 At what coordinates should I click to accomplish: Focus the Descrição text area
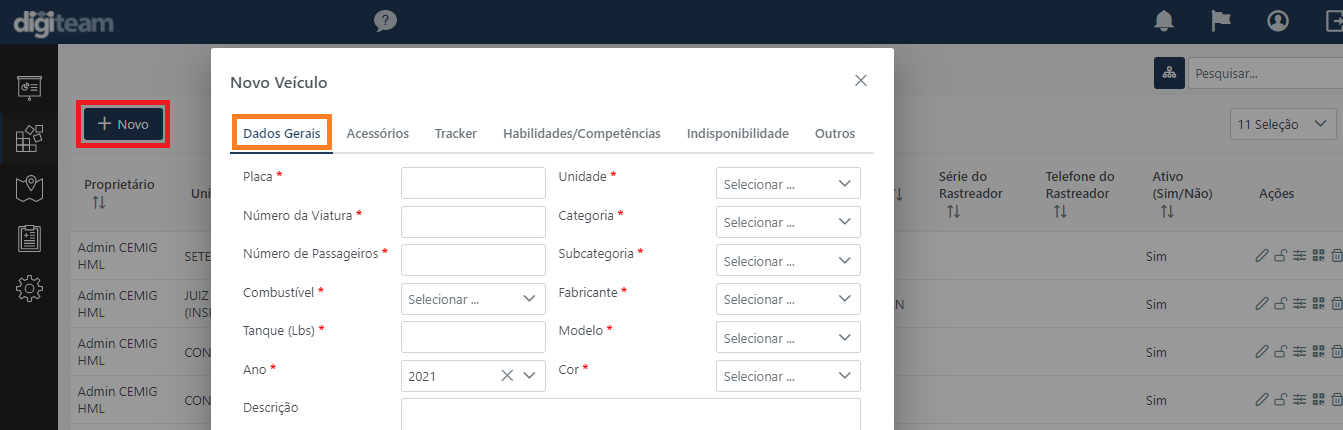631,414
